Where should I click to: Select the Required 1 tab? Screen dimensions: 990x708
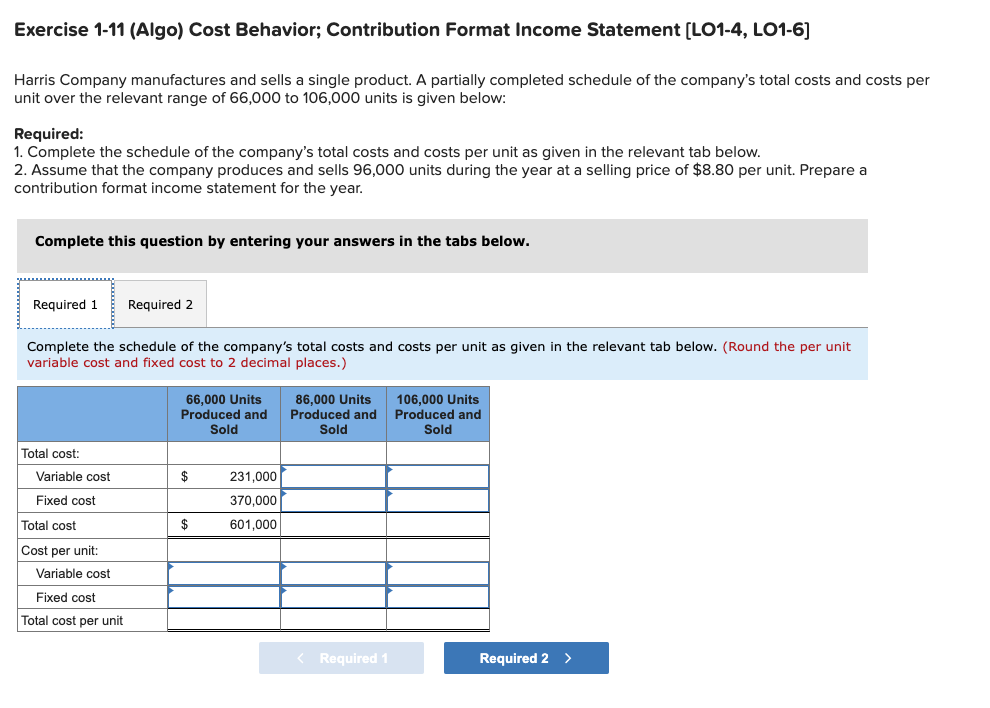click(64, 303)
